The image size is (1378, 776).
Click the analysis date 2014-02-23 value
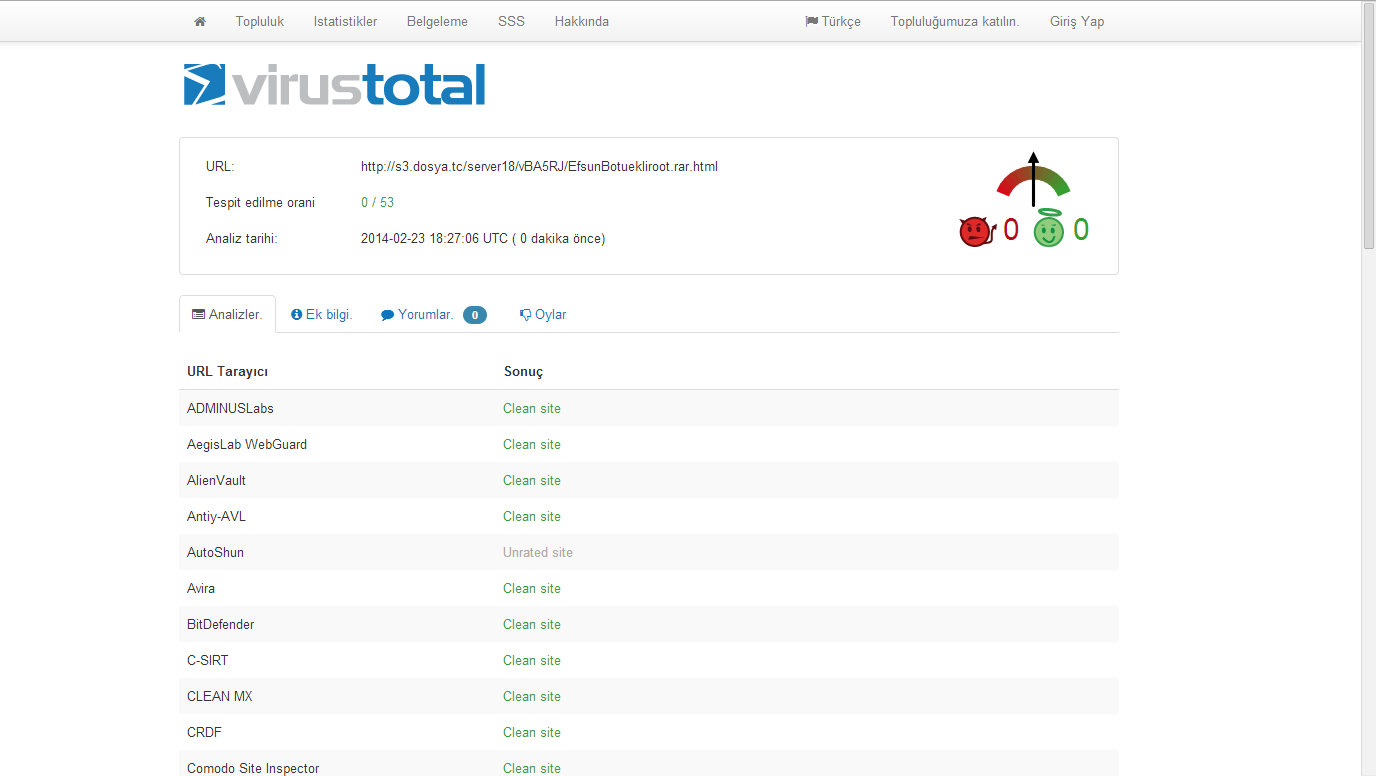point(483,239)
